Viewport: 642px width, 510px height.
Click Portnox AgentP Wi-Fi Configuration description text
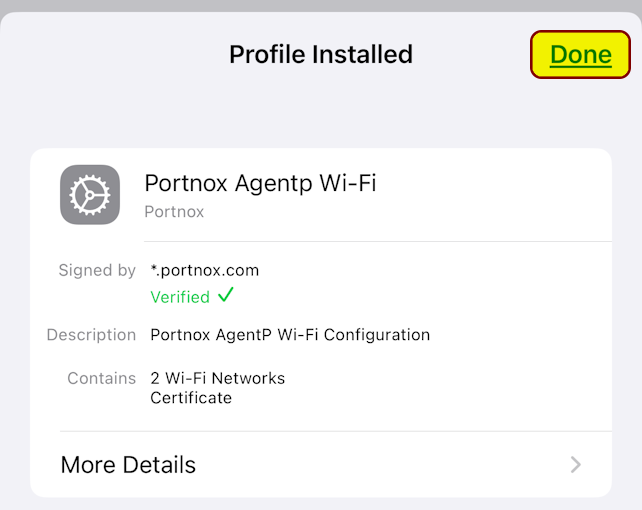pyautogui.click(x=290, y=335)
